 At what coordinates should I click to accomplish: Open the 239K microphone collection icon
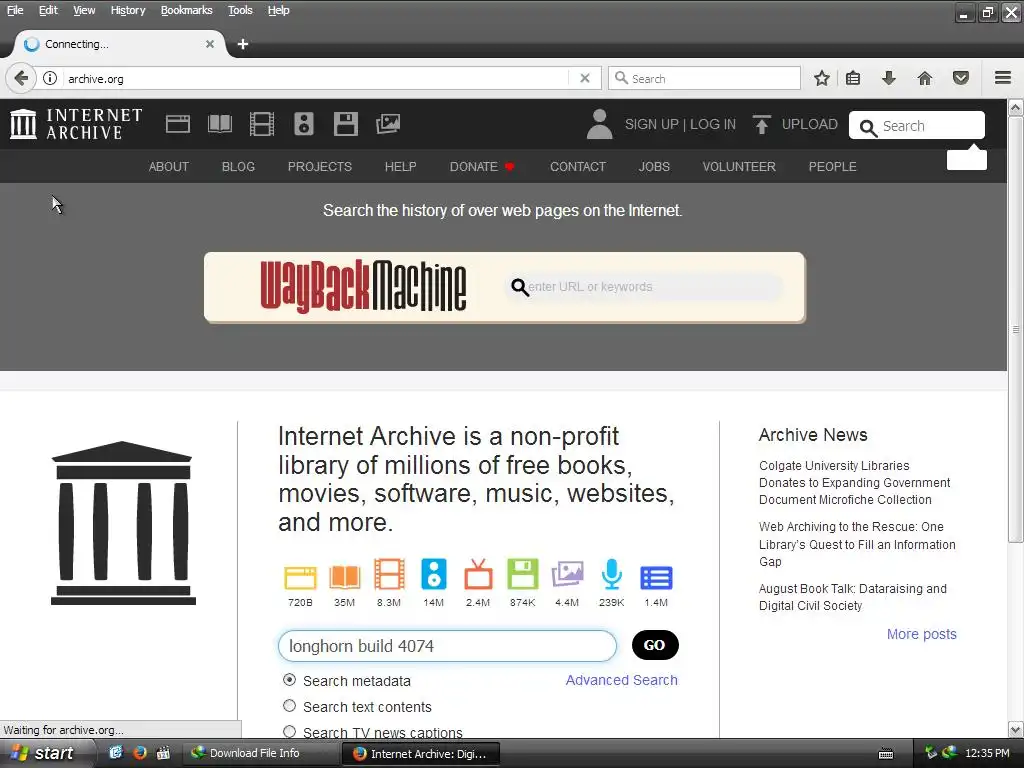pos(611,575)
